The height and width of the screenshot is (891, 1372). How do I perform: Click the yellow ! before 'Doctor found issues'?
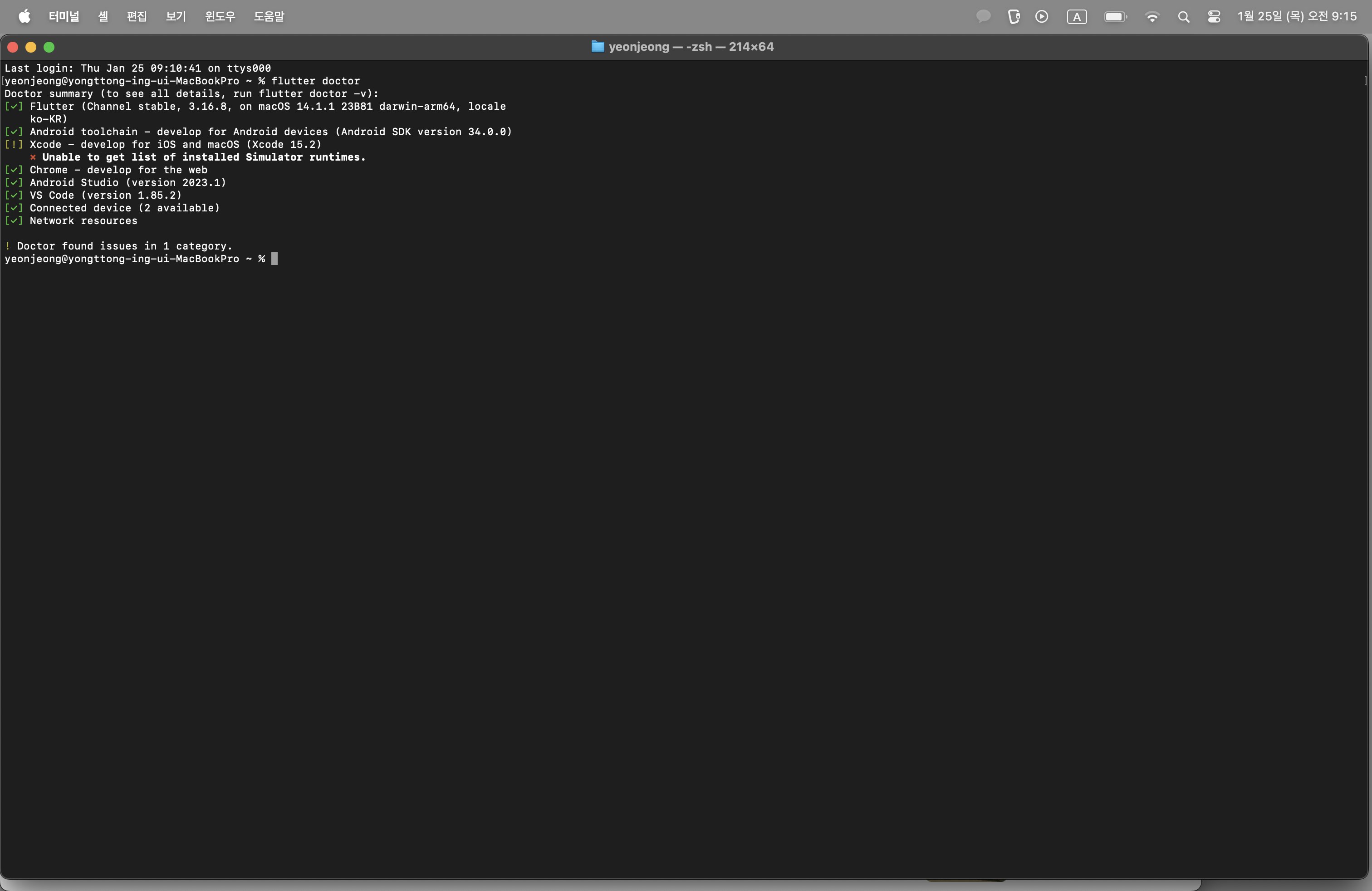[x=8, y=245]
